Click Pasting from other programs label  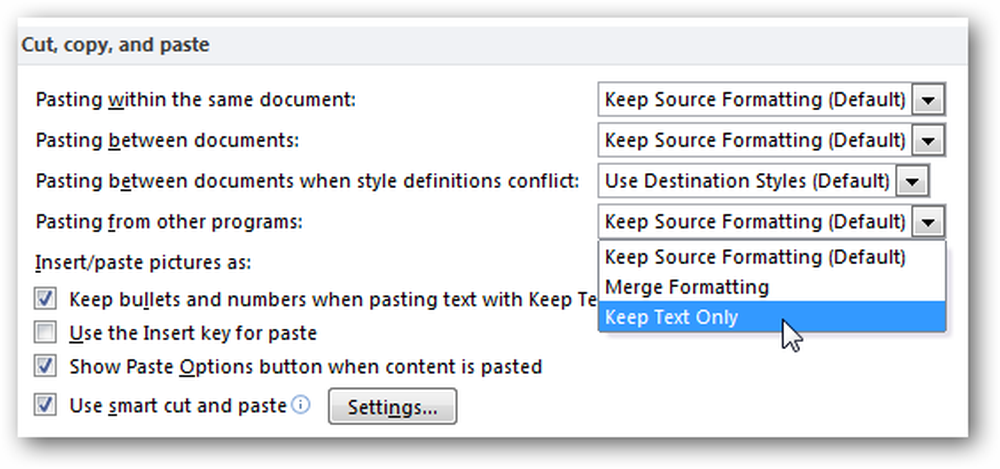[x=169, y=222]
